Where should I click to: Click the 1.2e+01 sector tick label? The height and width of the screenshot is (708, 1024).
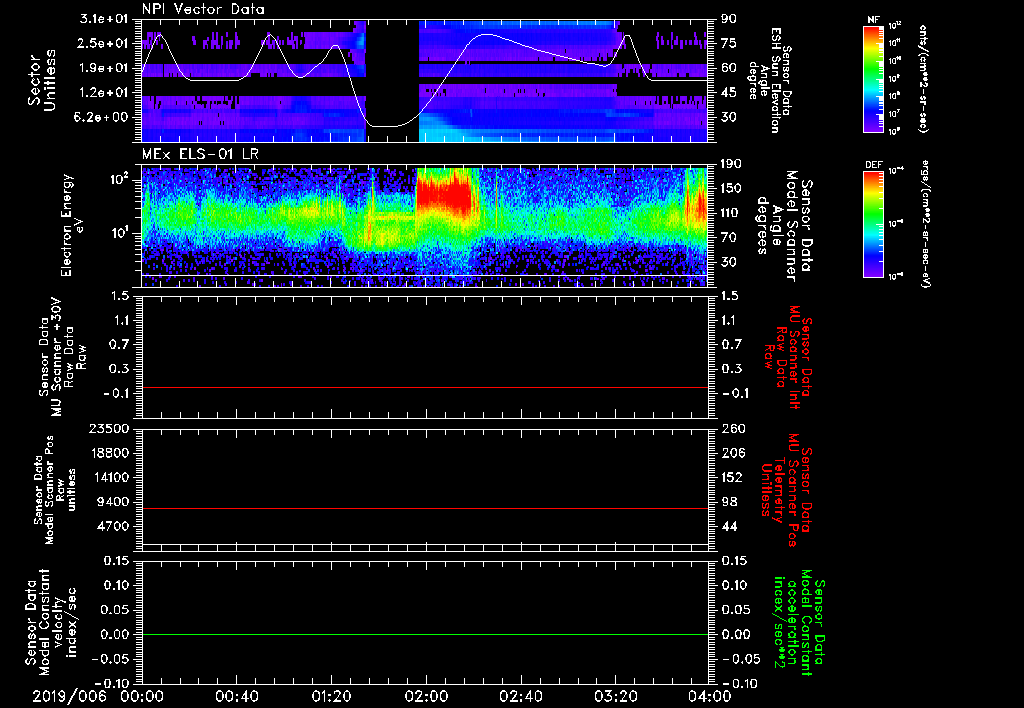click(x=104, y=93)
